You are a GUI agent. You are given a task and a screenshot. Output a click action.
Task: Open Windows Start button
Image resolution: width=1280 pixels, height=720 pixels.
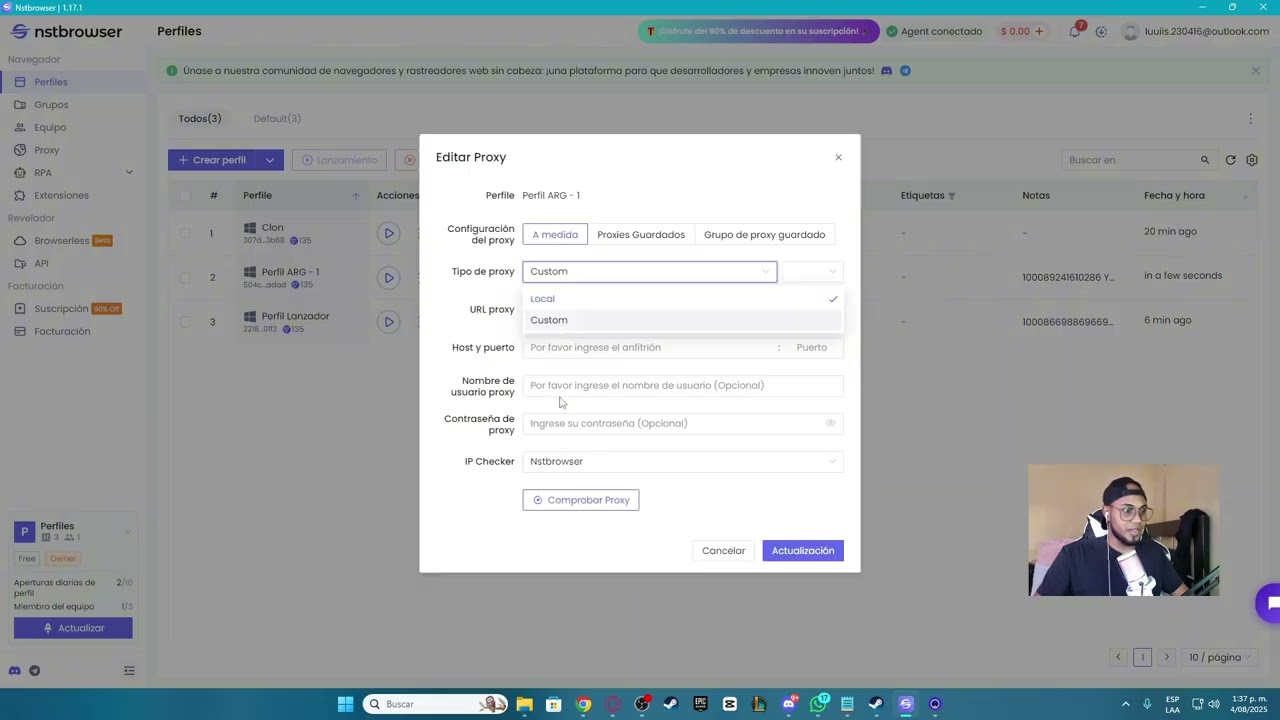tap(345, 704)
